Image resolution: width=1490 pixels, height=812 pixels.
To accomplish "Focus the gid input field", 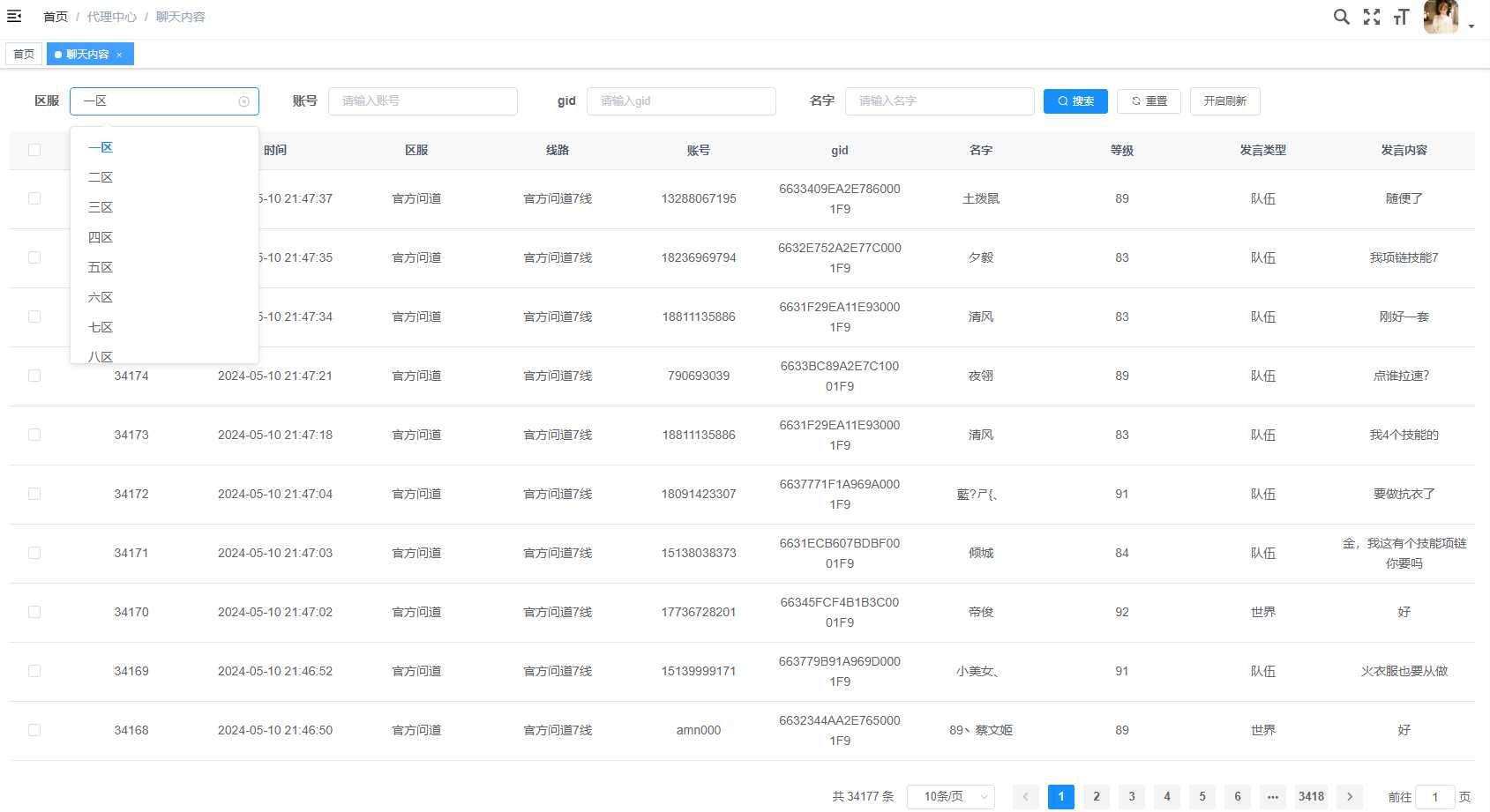I will coord(681,101).
